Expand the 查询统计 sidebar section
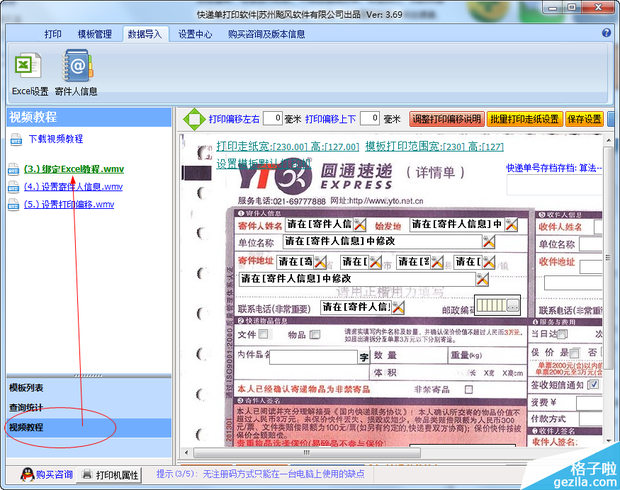Screen dimensions: 620x490 click(x=27, y=407)
